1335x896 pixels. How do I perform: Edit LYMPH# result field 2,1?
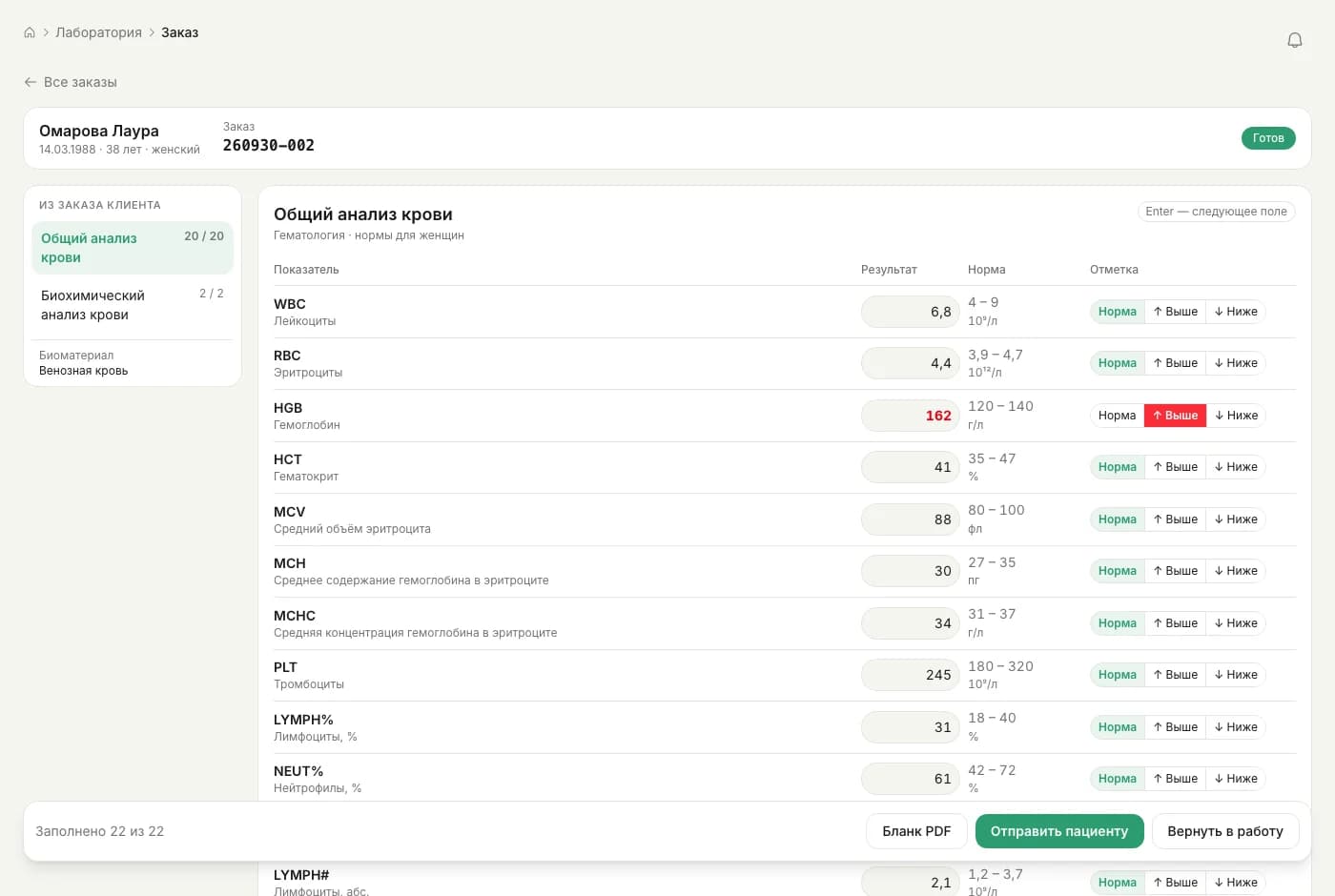point(911,883)
